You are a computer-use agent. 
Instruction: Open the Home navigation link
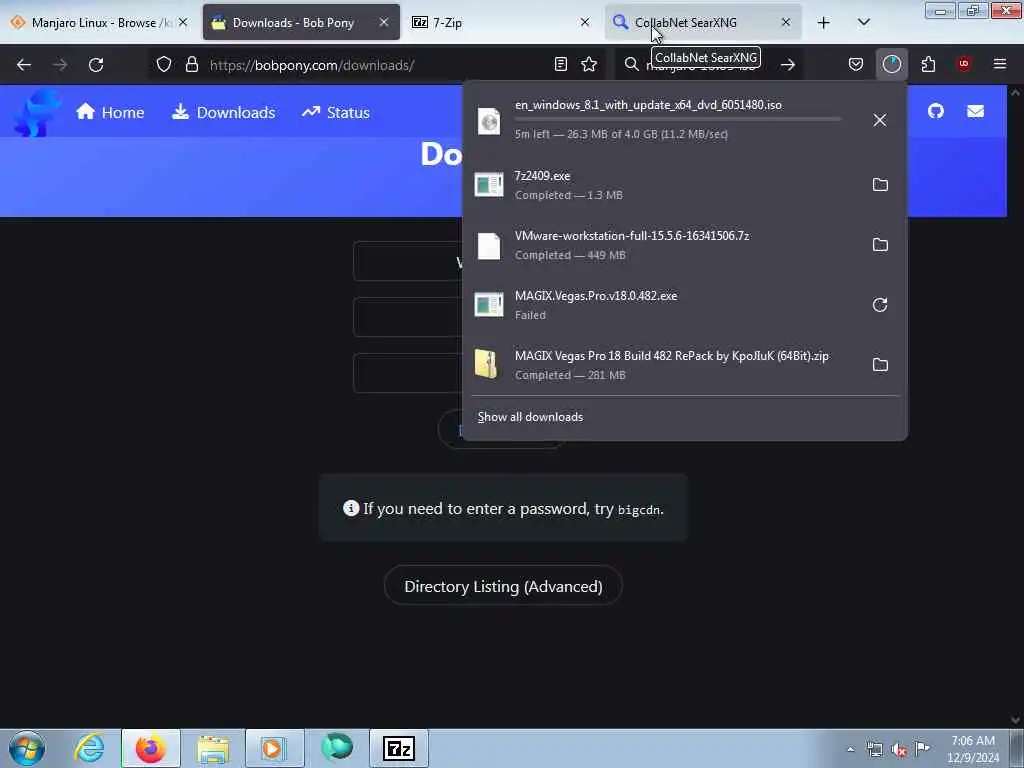(x=110, y=112)
